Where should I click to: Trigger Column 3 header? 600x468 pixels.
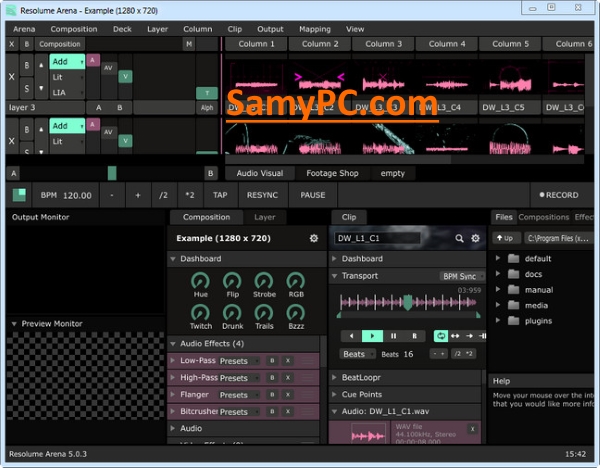[x=383, y=44]
